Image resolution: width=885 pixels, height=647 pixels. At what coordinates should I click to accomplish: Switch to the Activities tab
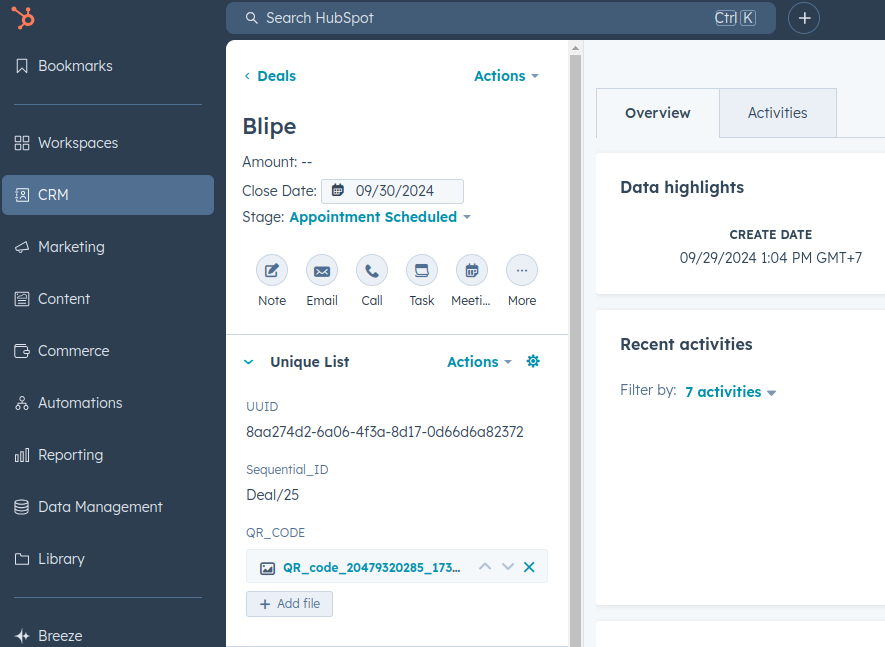[777, 113]
